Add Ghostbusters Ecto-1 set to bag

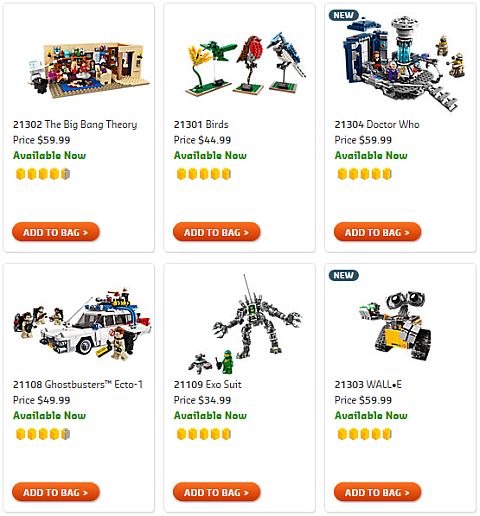[56, 492]
